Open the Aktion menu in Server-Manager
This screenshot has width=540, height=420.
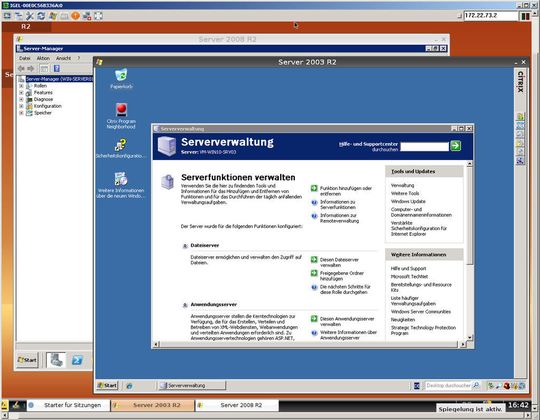(x=43, y=58)
